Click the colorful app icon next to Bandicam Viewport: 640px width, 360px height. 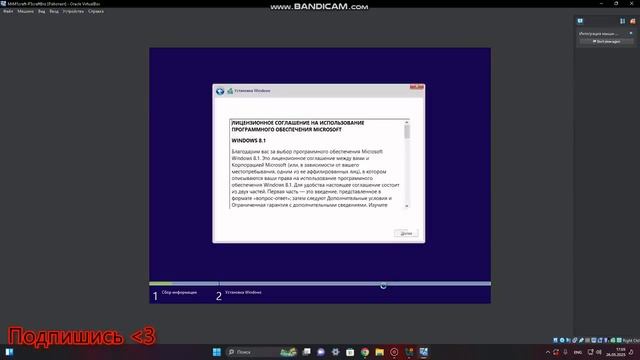coord(409,352)
